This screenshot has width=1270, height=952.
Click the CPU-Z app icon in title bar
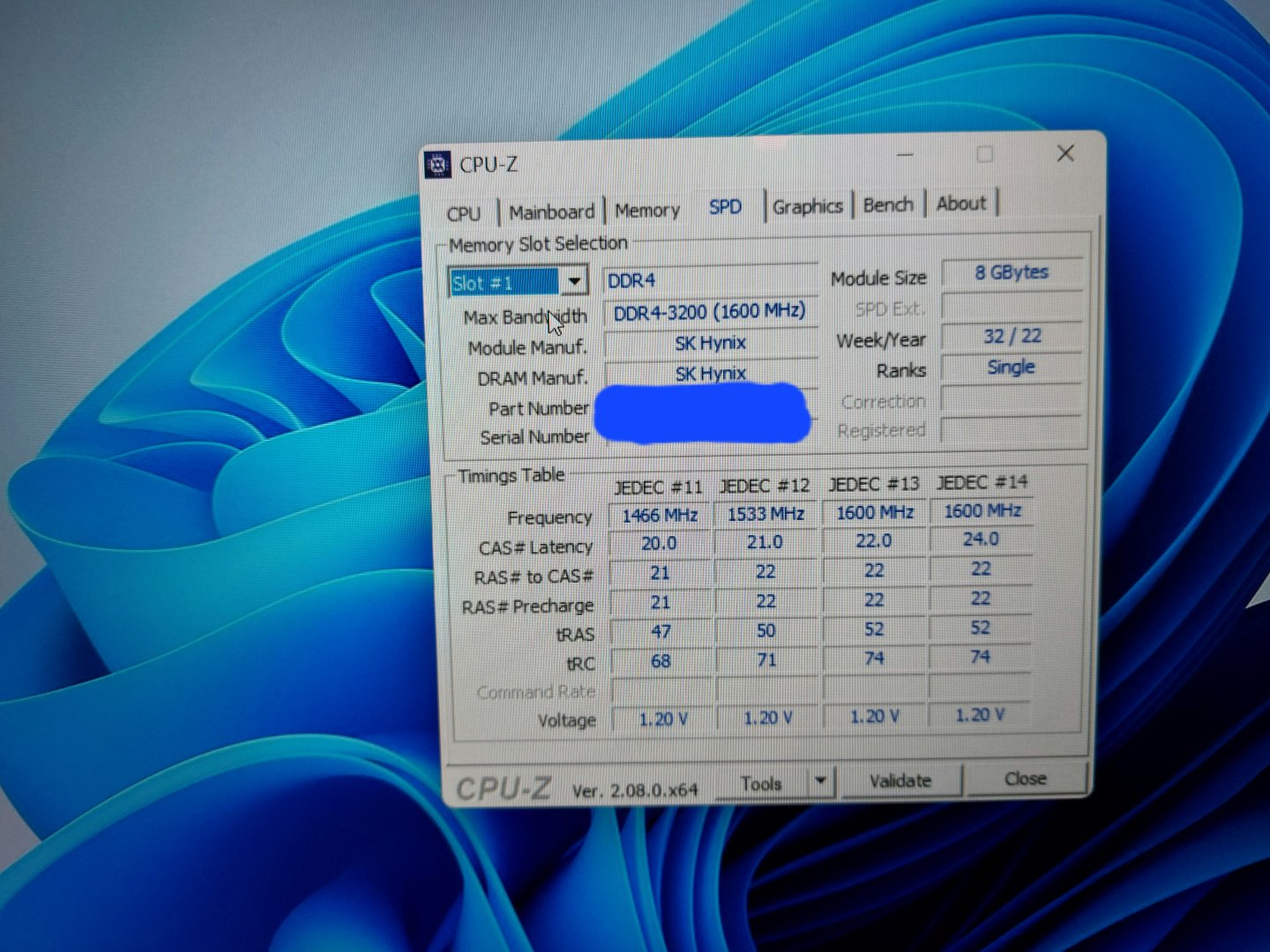437,165
